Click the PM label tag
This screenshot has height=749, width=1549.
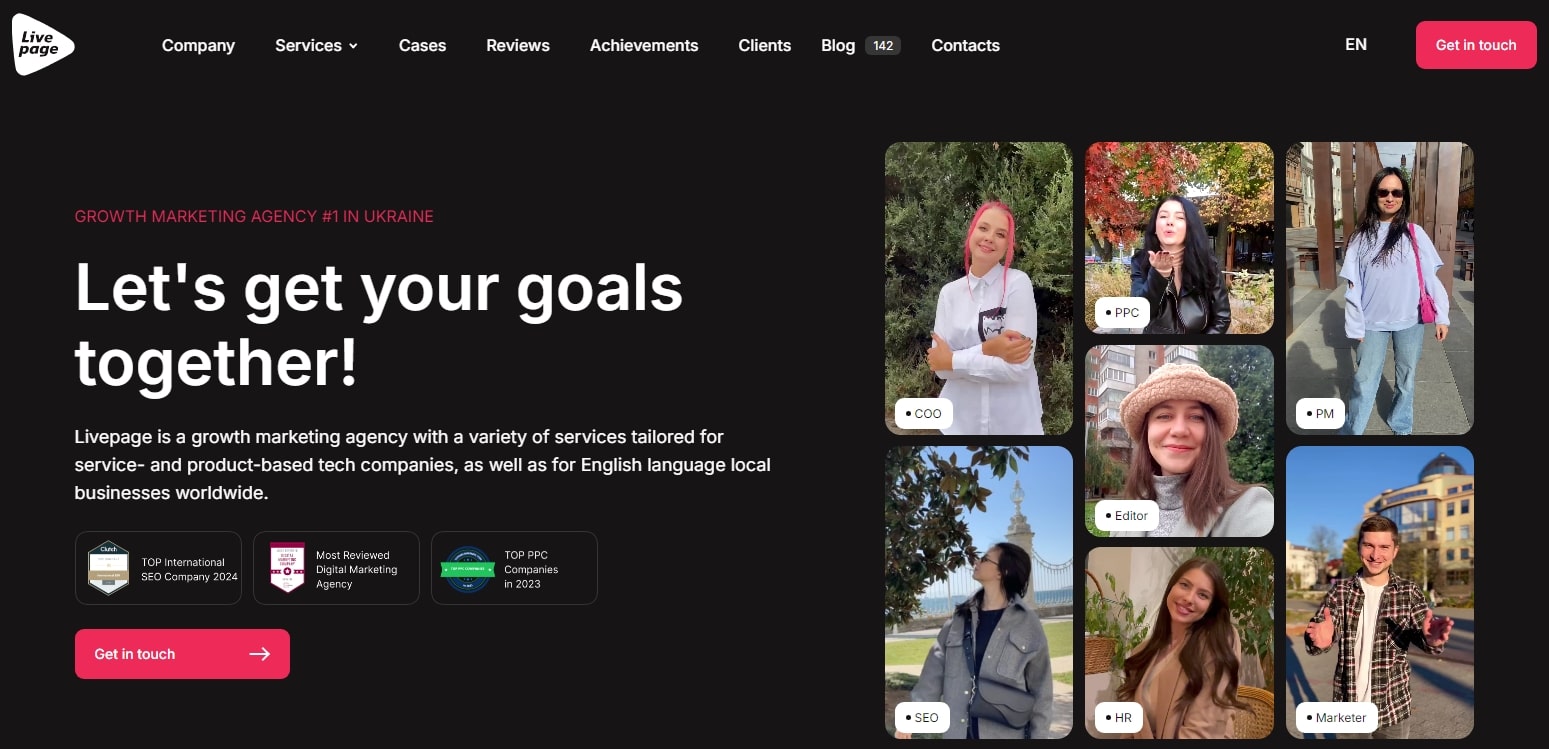point(1320,413)
